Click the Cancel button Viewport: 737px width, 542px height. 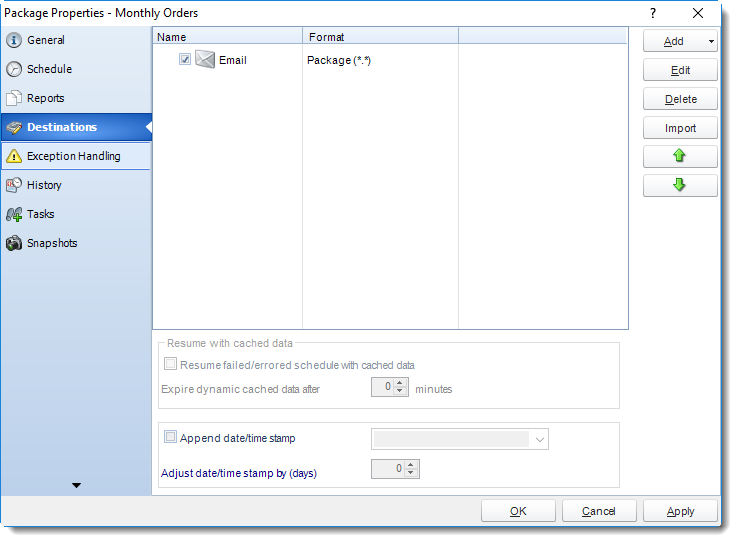(x=599, y=511)
